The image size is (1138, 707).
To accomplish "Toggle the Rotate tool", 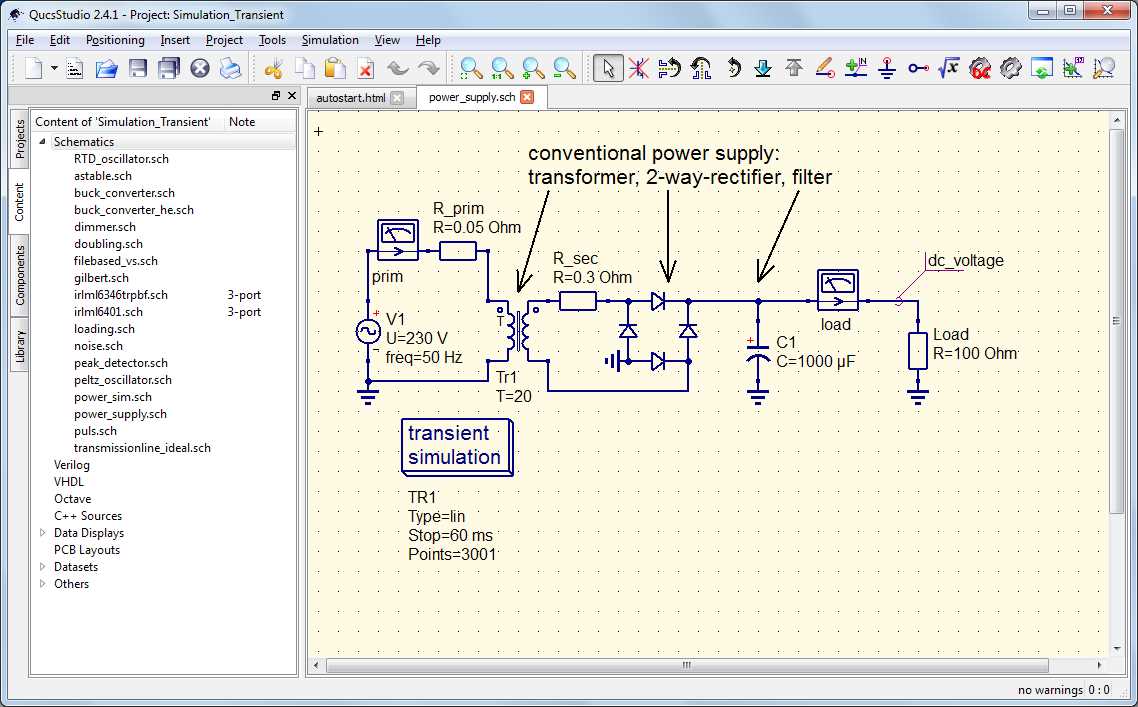I will click(732, 69).
